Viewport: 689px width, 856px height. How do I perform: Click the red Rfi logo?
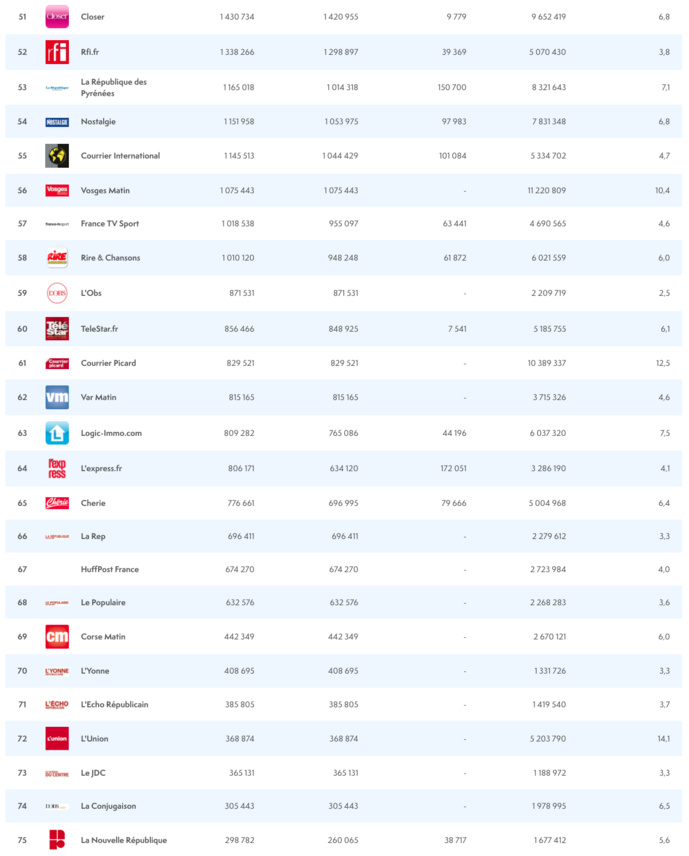pos(57,52)
